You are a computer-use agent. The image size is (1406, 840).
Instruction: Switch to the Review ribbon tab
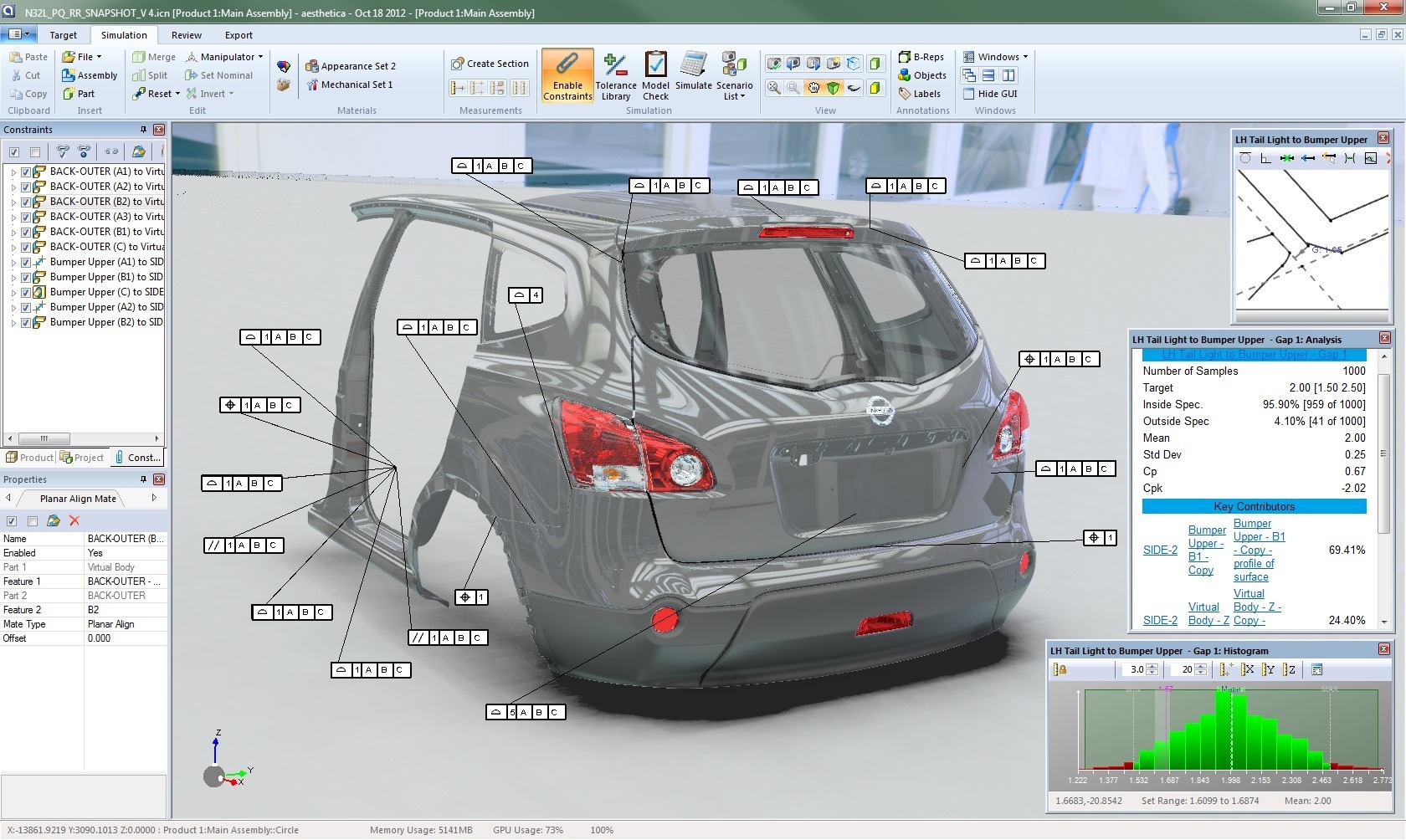pos(186,35)
